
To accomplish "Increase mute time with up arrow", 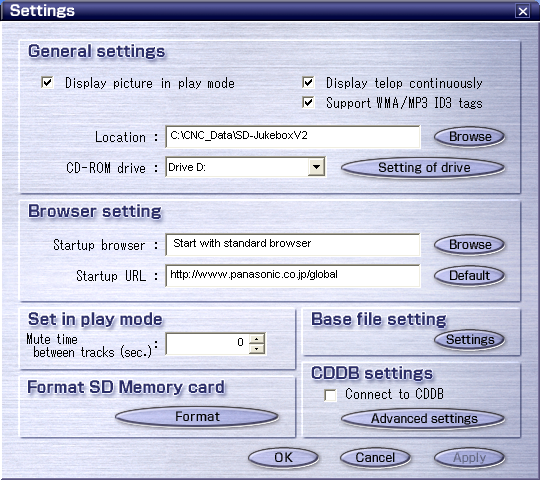I will tap(257, 339).
